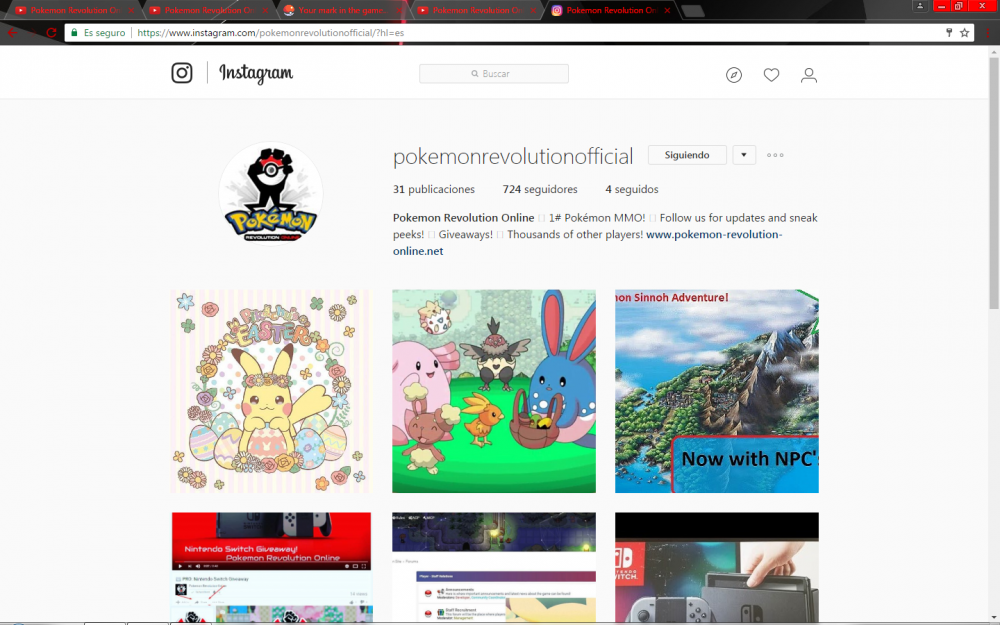Open the three-dots options menu on profile
The height and width of the screenshot is (625, 1000).
click(x=775, y=155)
